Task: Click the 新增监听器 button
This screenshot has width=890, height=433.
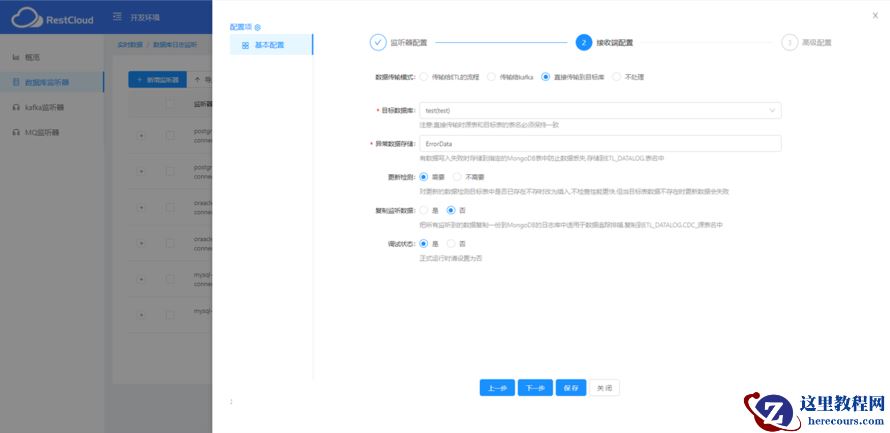Action: [x=157, y=80]
